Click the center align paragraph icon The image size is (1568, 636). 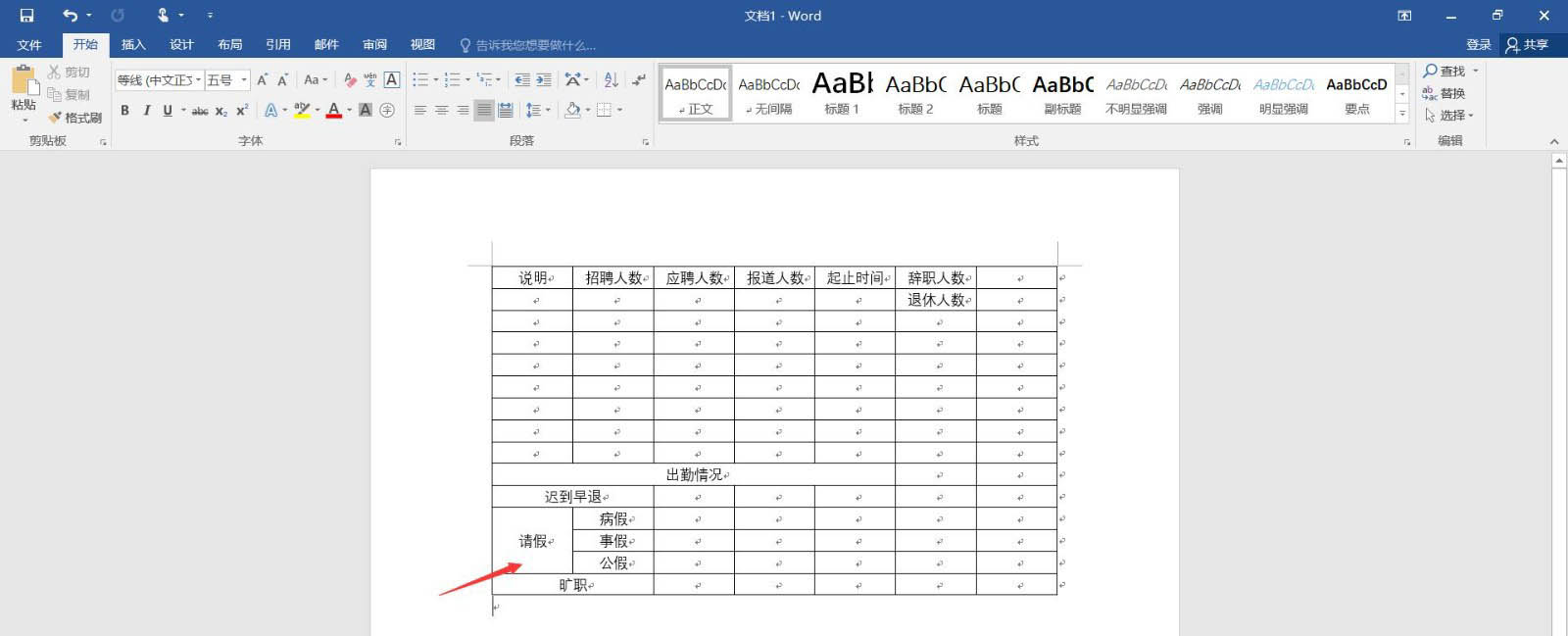(x=441, y=110)
